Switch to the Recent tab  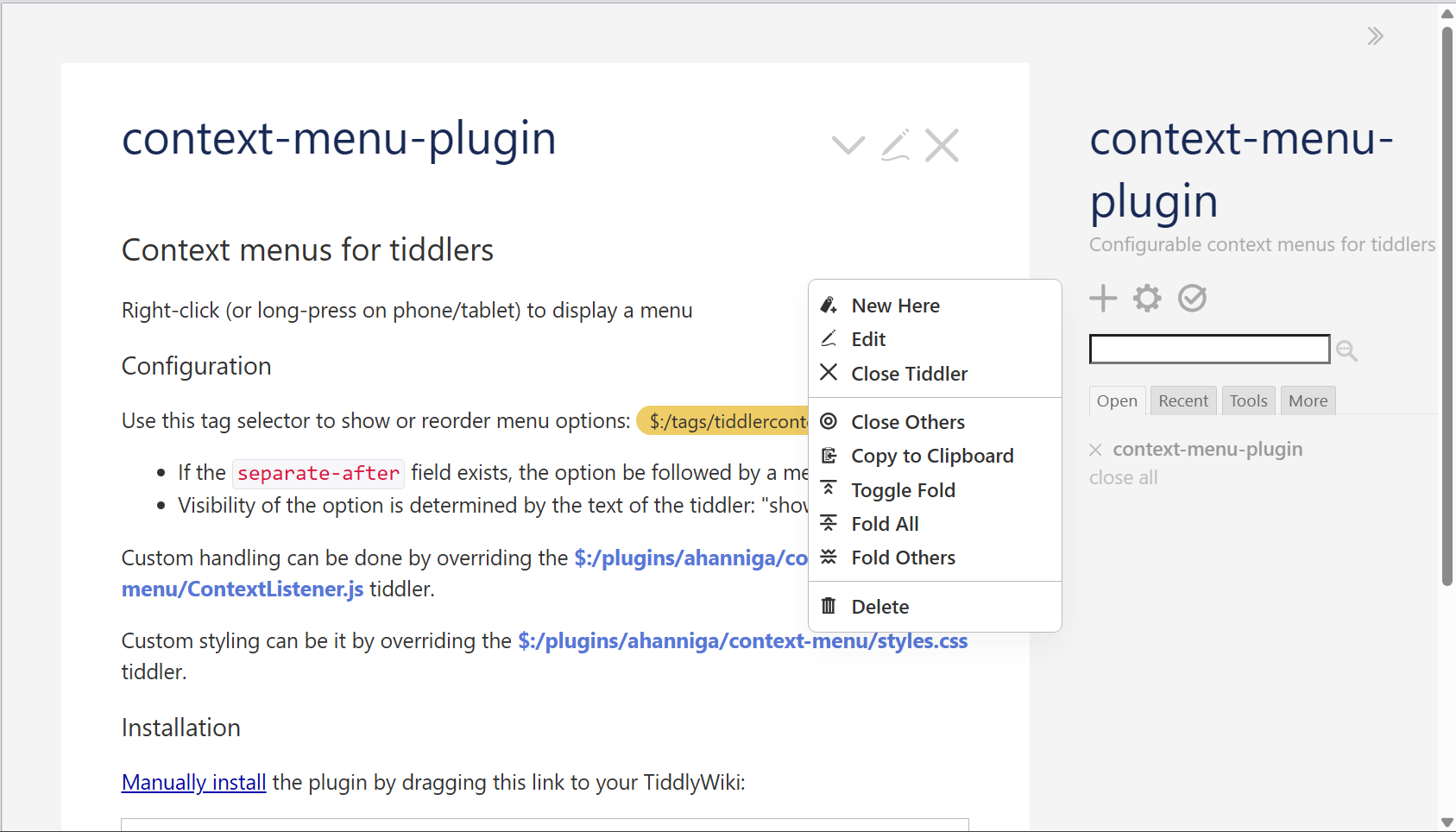click(x=1183, y=400)
